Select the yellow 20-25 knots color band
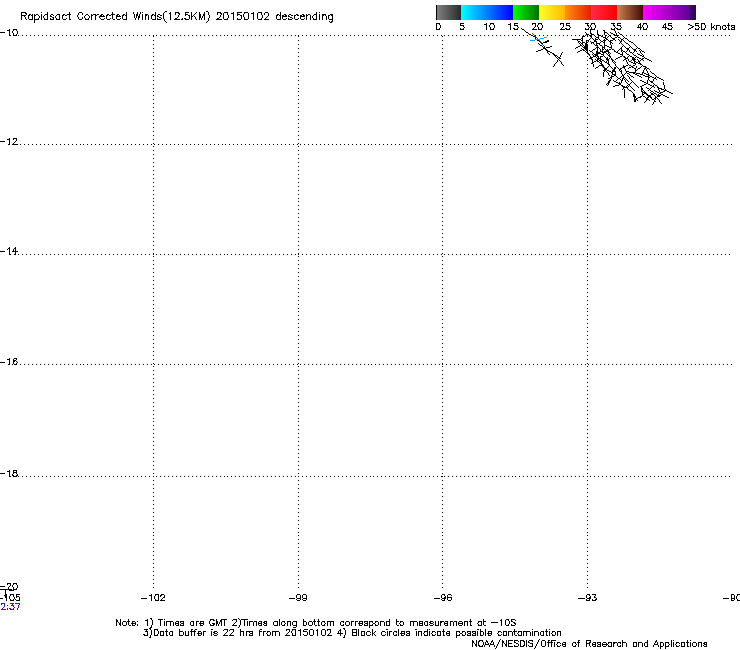The image size is (740, 650). coord(552,12)
